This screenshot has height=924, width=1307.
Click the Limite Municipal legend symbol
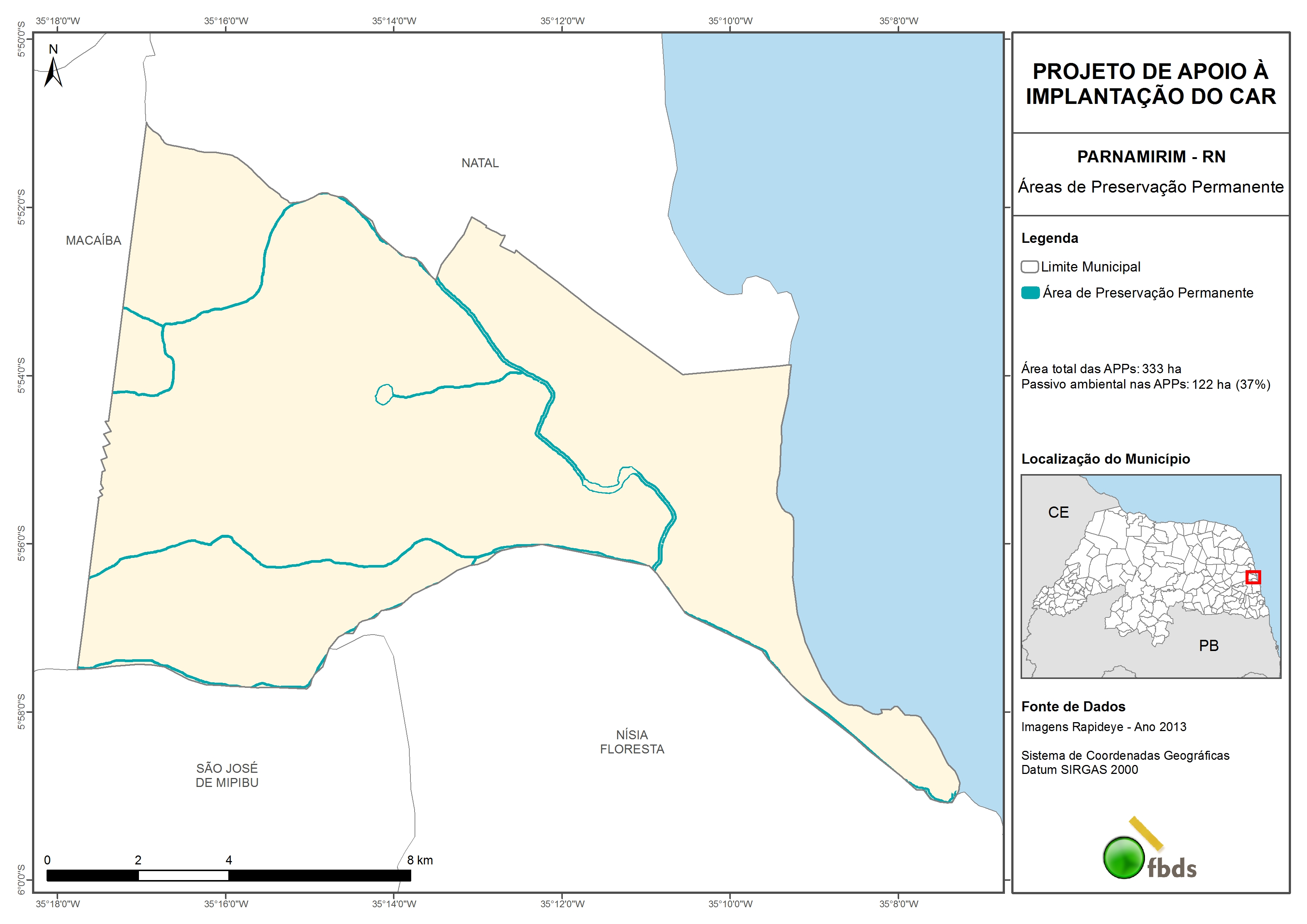click(x=1029, y=266)
